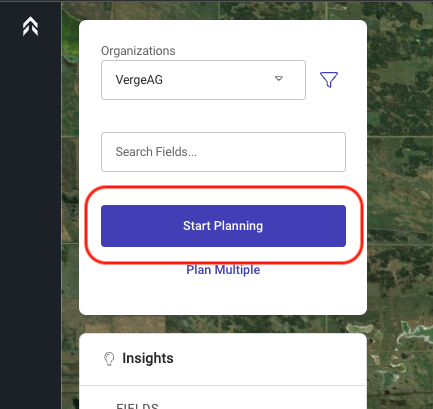This screenshot has width=433, height=409.
Task: Click the Insights card divider line
Action: click(223, 386)
